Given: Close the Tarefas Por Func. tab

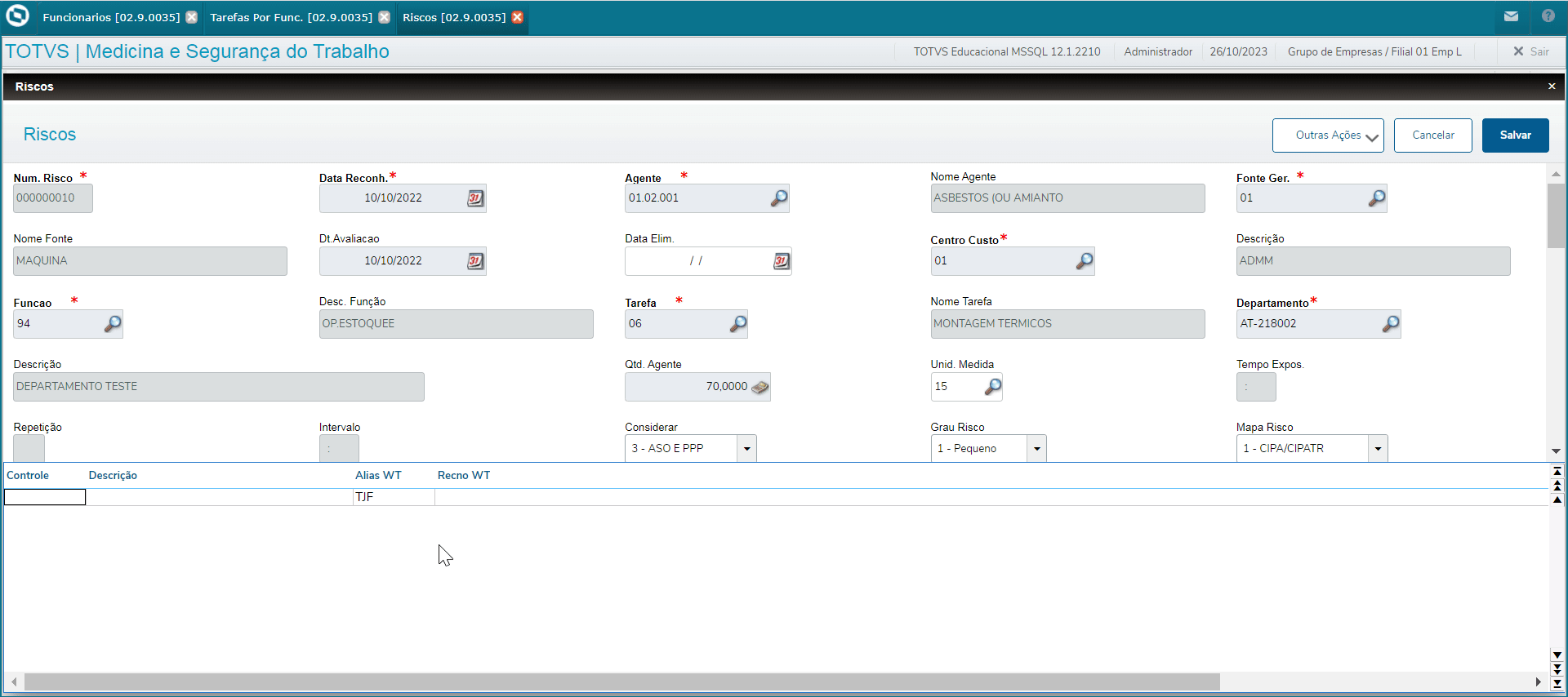Looking at the screenshot, I should pos(384,17).
